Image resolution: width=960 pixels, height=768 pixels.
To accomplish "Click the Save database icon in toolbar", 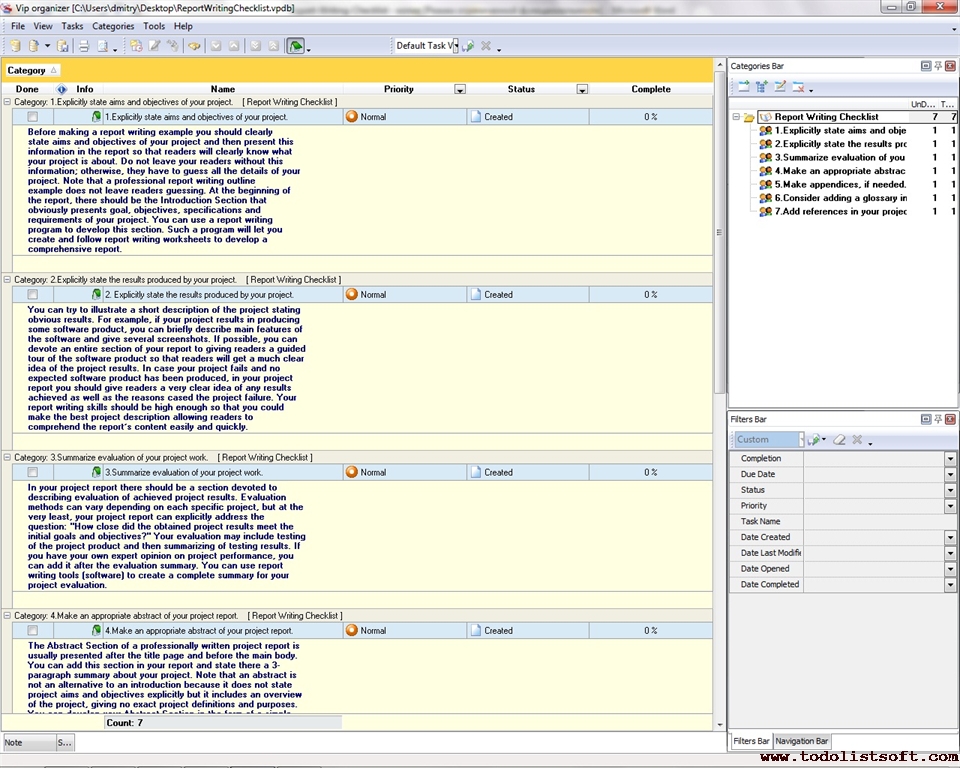I will pos(62,46).
